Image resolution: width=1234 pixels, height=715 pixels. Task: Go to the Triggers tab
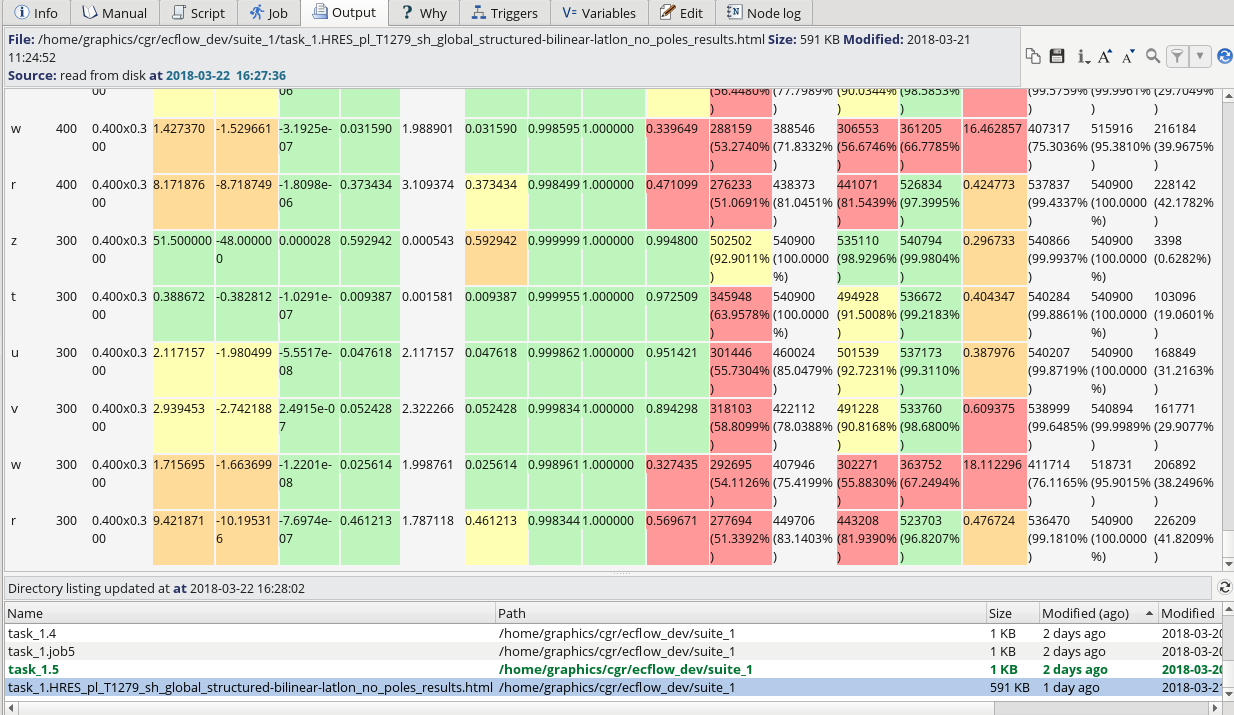click(x=505, y=13)
